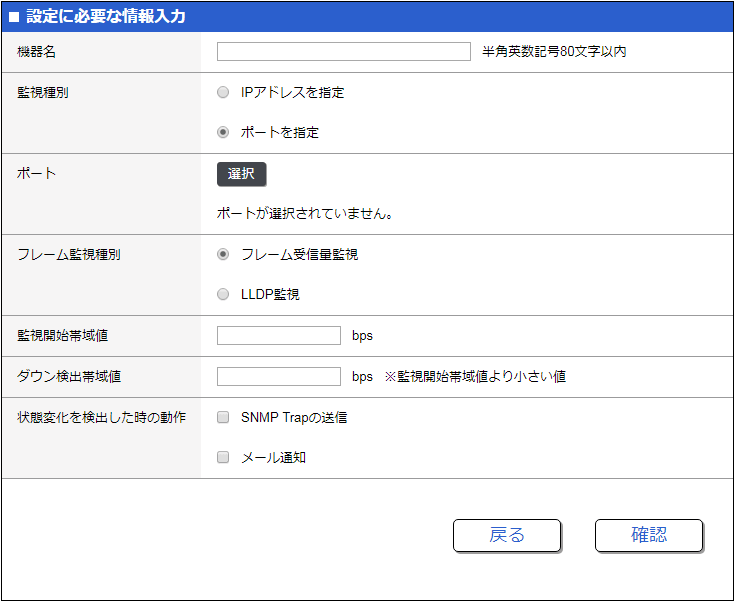734x601 pixels.
Task: Click the square icon in the header
Action: pos(14,17)
